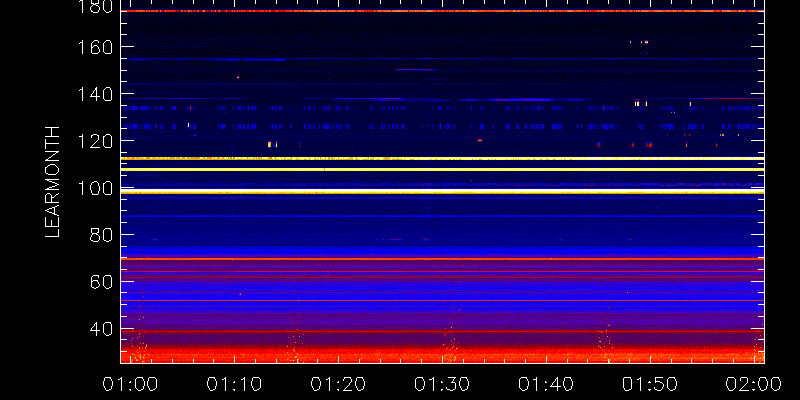
Task: Click the 120 frequency axis label
Action: click(x=95, y=141)
